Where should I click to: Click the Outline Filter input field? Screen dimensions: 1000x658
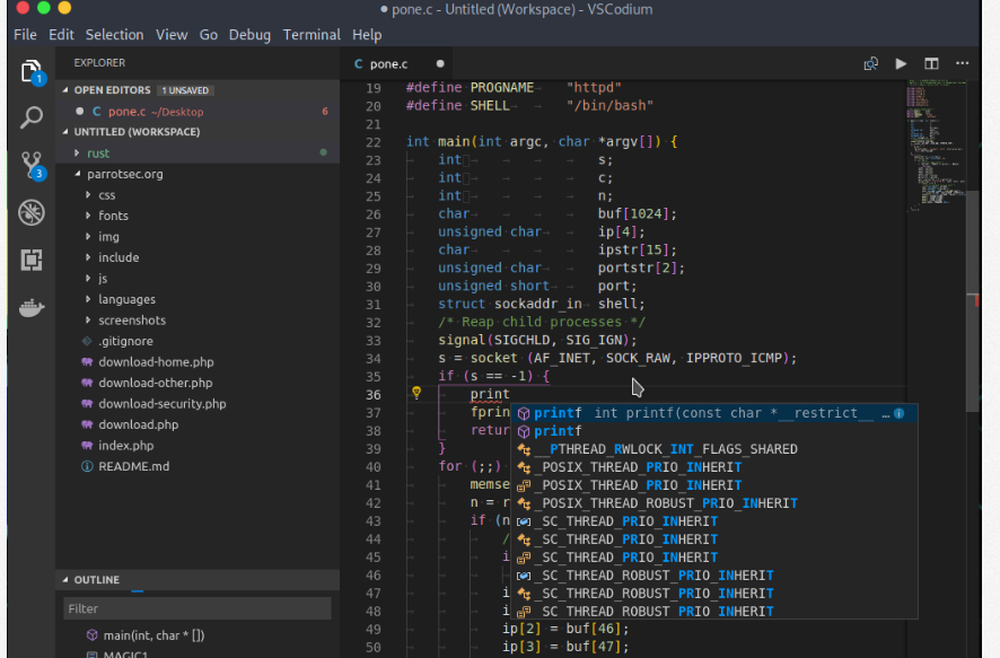(x=197, y=608)
